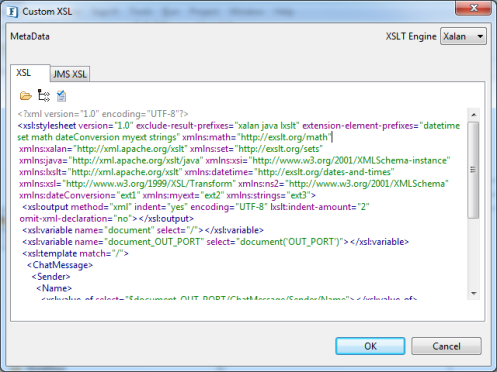Switch to the JMS XSL tab

[x=70, y=74]
